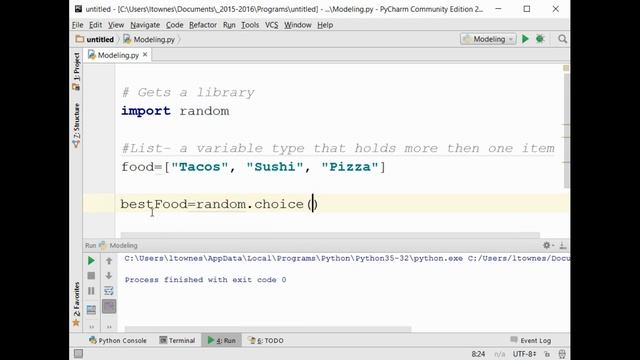Click the yellow inspection indicator above editor scrollbar

tap(566, 68)
